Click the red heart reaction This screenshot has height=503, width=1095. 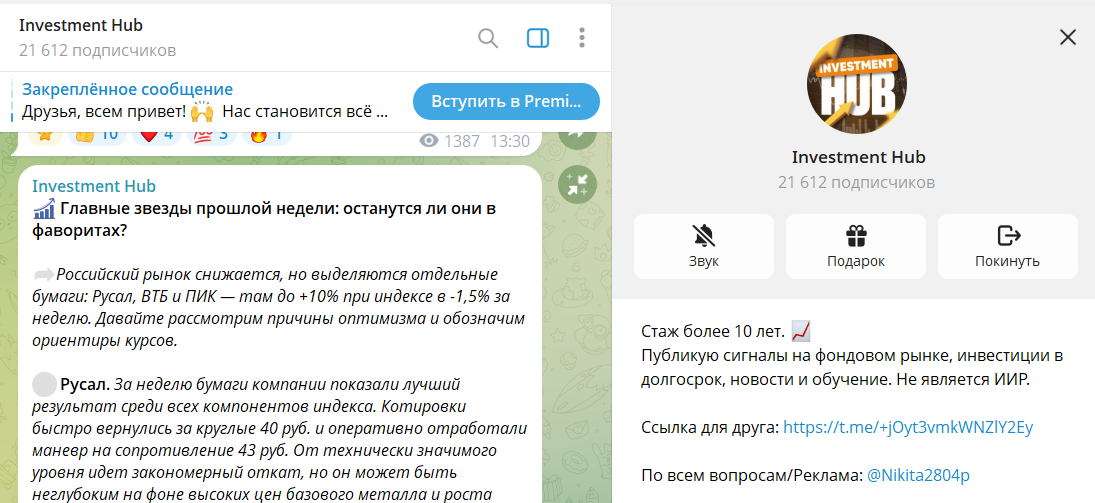pyautogui.click(x=157, y=135)
